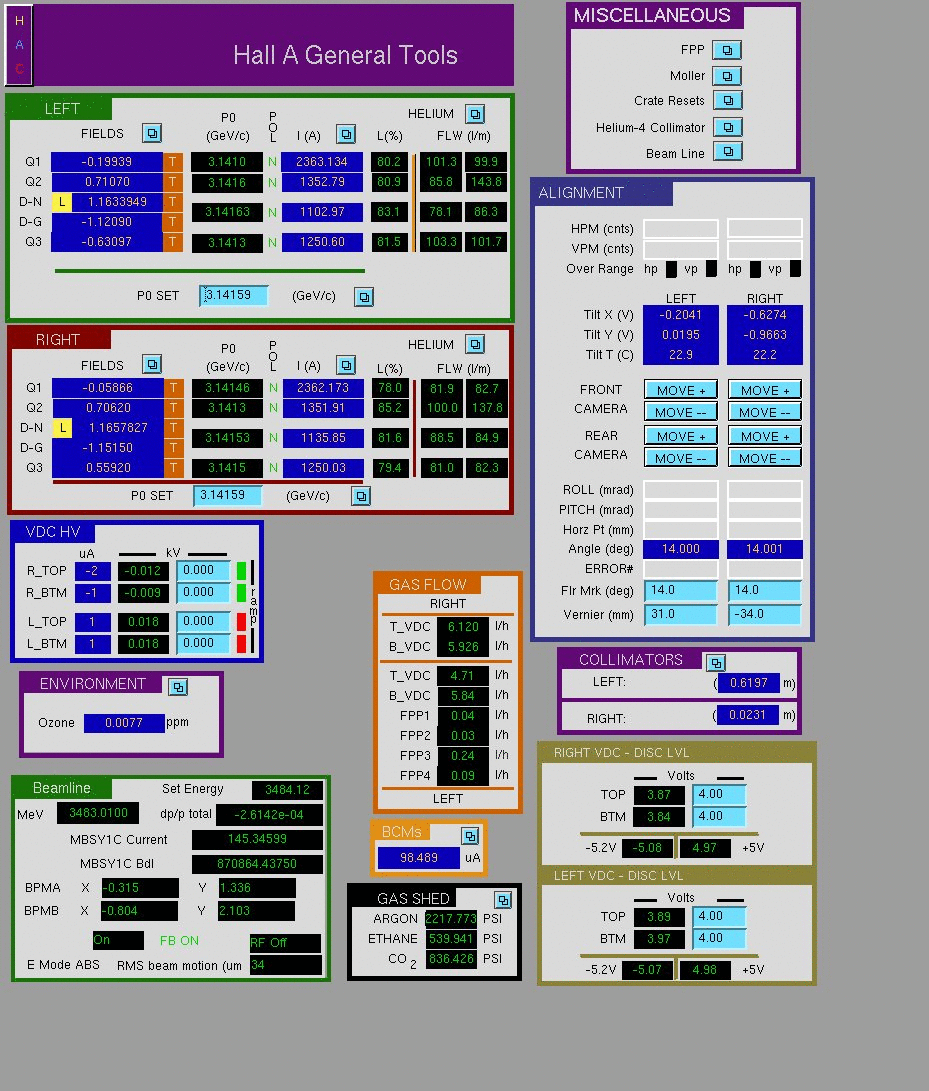The image size is (929, 1091).
Task: Click BCM current value 98.489
Action: coord(418,858)
